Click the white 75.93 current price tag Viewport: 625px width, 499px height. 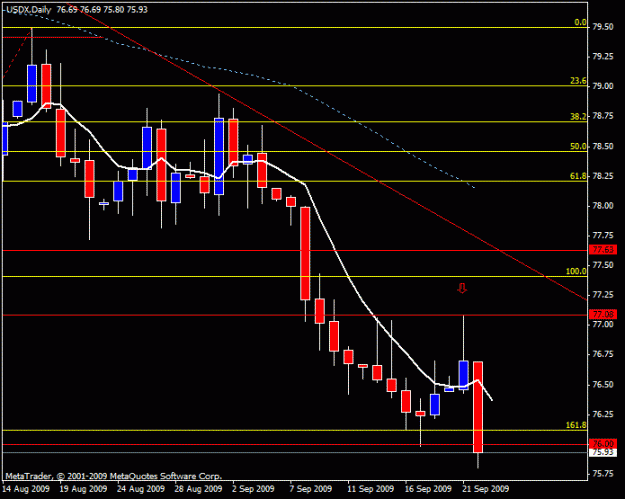click(x=603, y=452)
